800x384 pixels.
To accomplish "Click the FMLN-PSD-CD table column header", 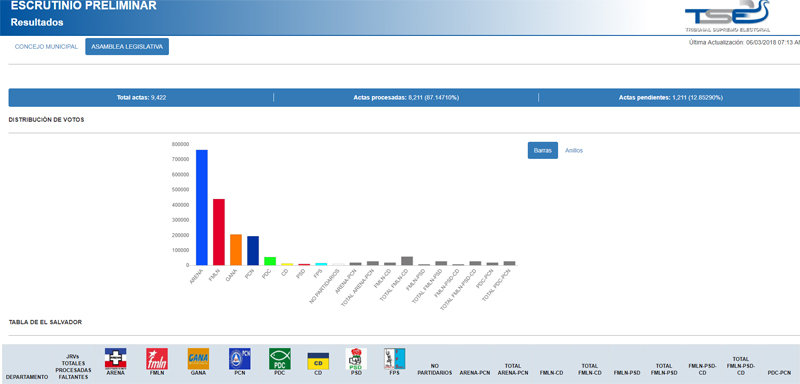I will [x=702, y=369].
